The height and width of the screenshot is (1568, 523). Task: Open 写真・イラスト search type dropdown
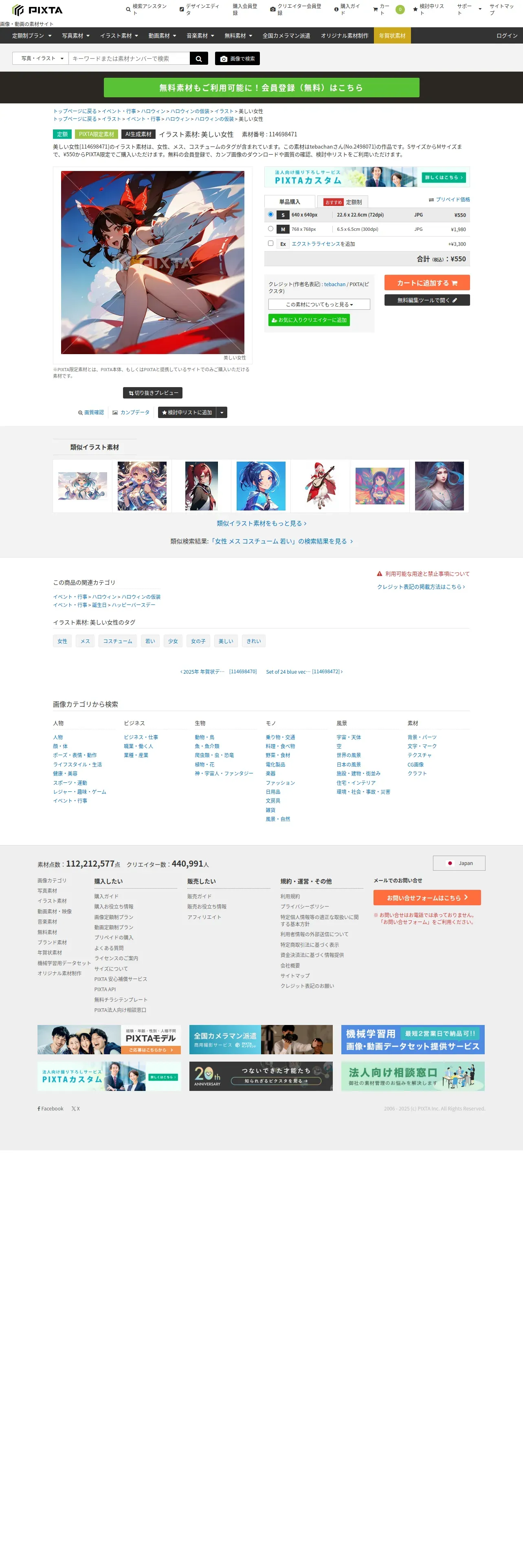(41, 59)
